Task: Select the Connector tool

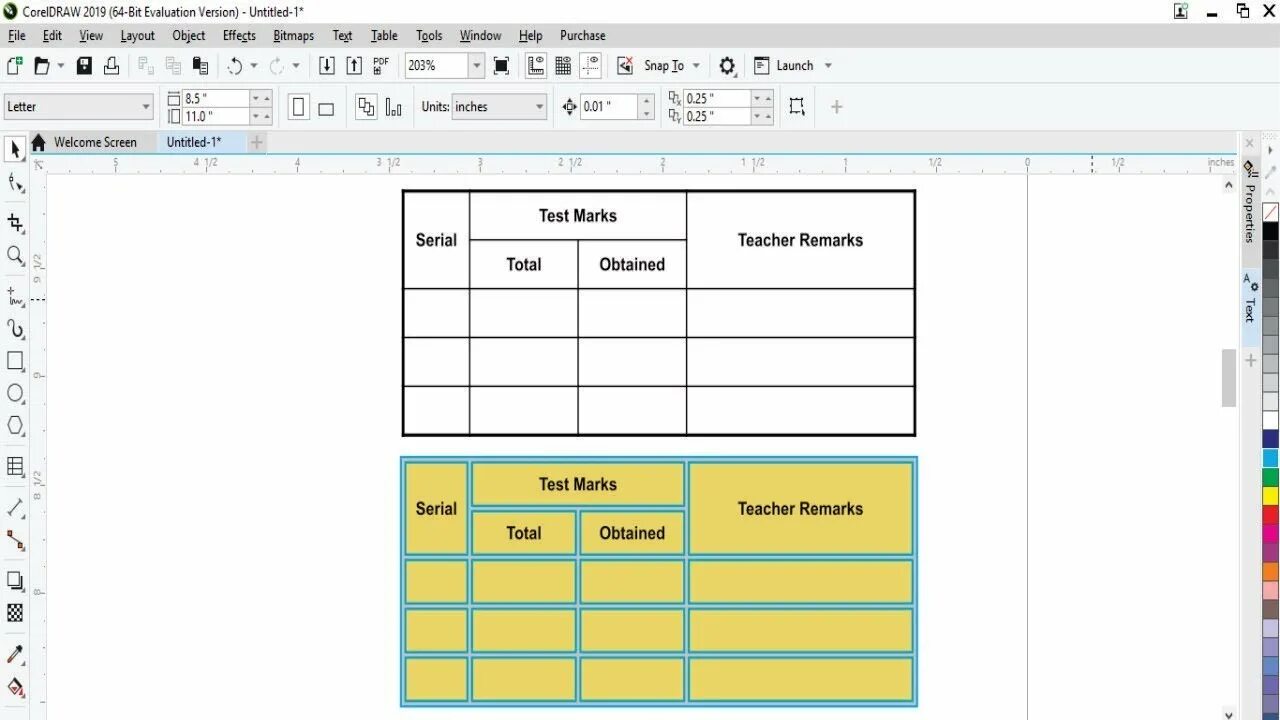Action: (x=15, y=541)
